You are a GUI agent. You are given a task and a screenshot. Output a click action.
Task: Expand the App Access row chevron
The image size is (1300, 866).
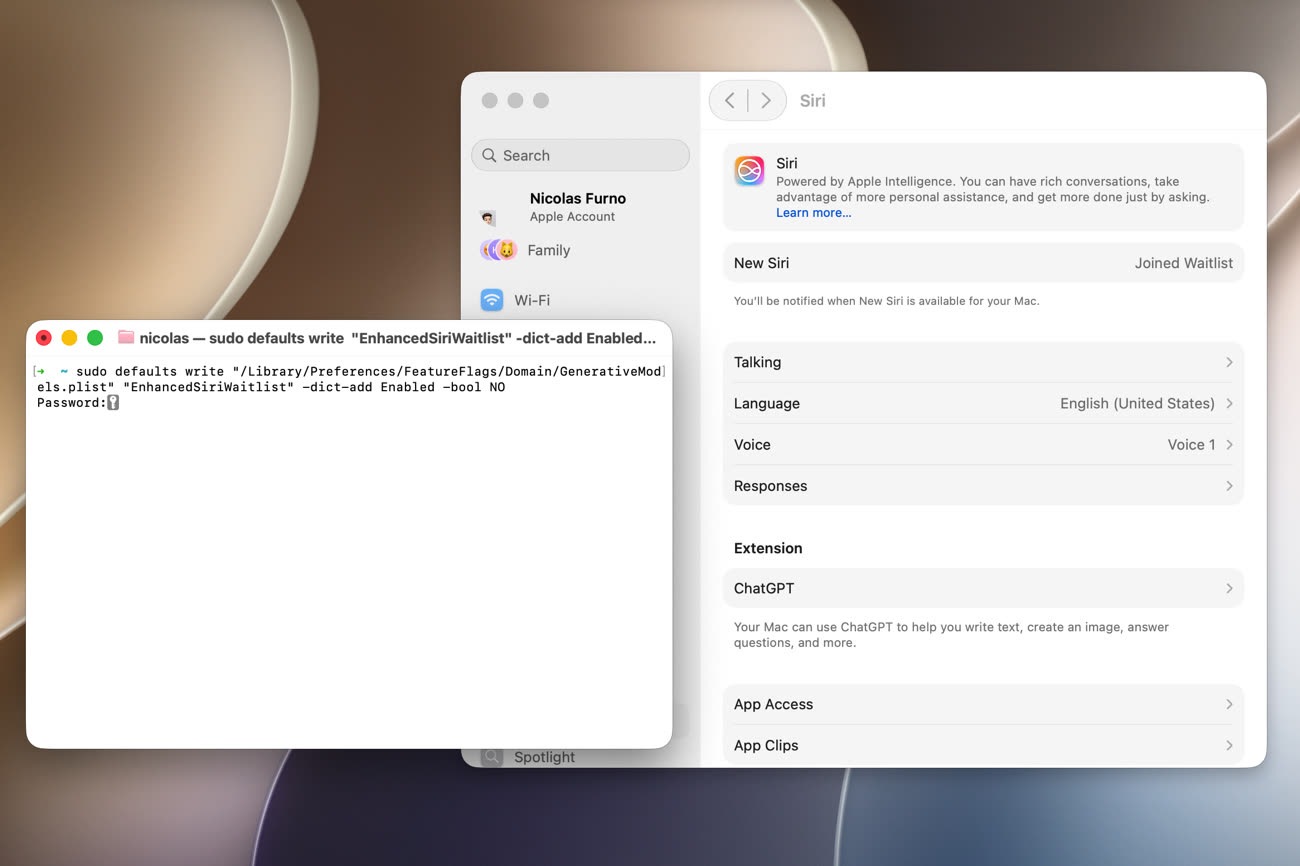pyautogui.click(x=1229, y=704)
